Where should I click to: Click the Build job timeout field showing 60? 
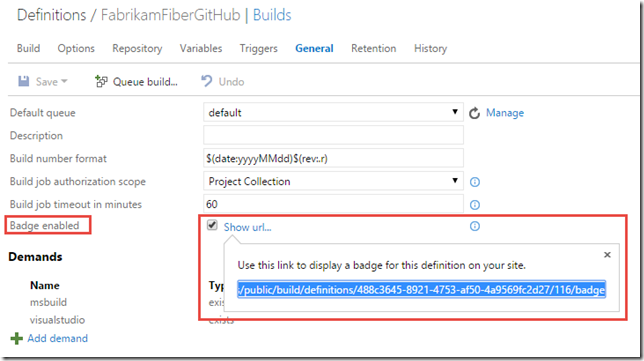pos(333,204)
